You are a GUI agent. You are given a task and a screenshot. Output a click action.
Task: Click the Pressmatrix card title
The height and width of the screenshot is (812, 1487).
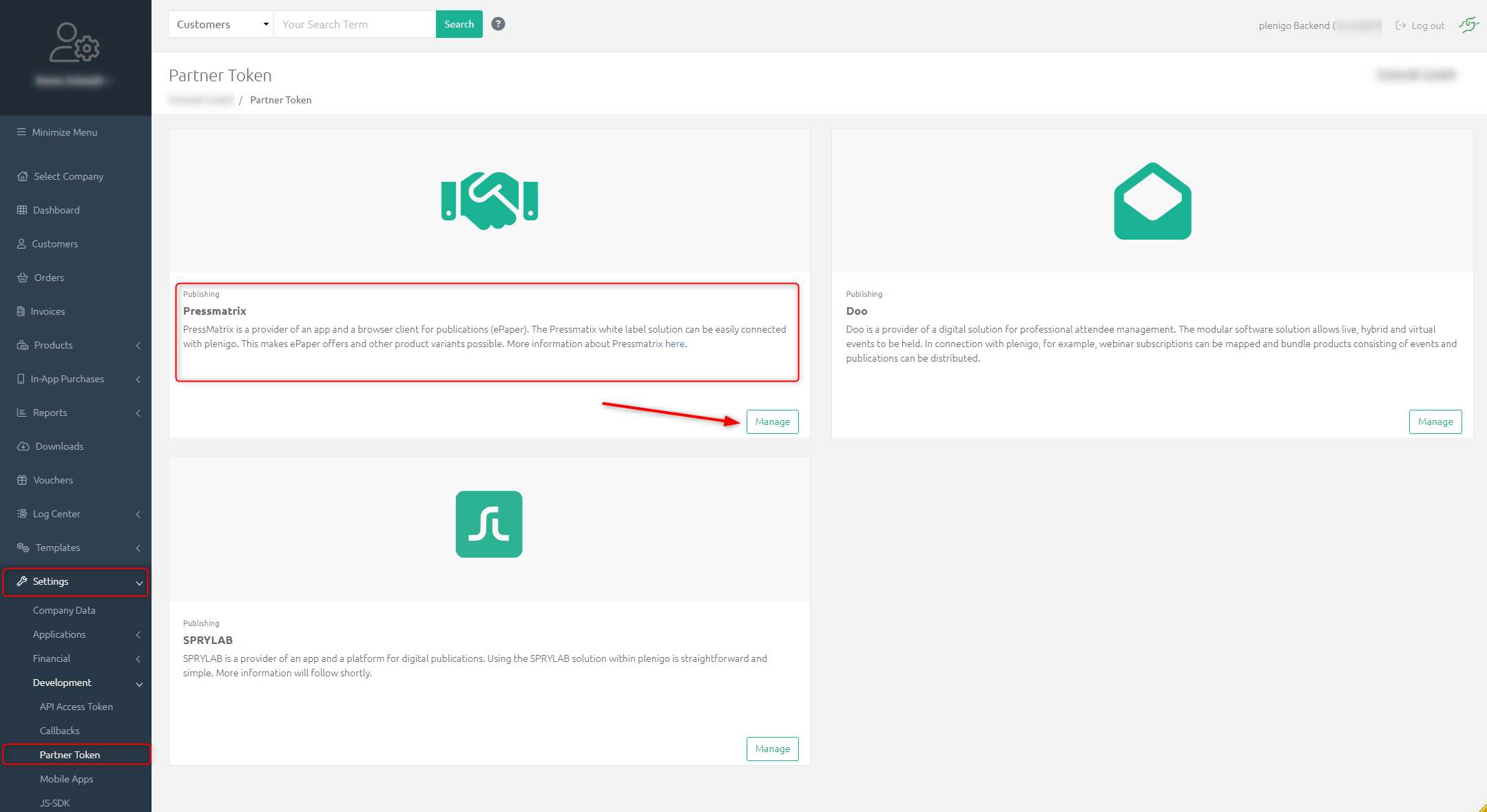[215, 311]
